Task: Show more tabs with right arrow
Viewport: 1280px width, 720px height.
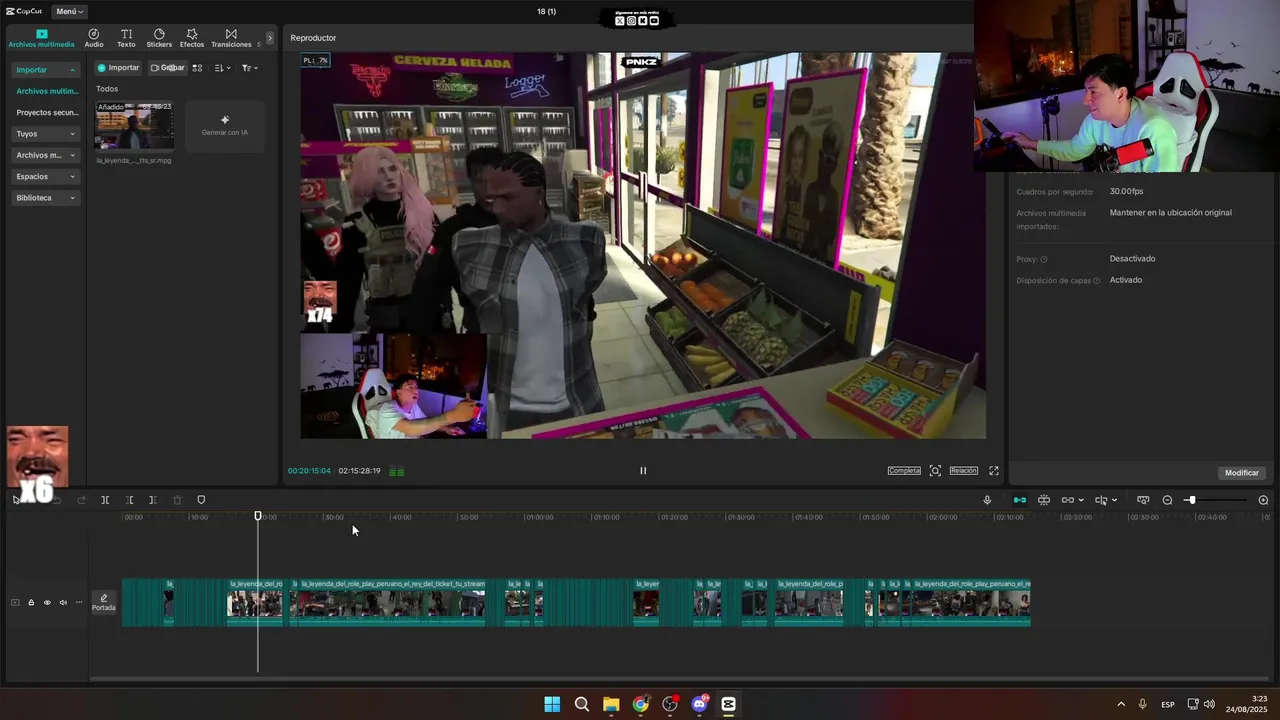Action: pyautogui.click(x=270, y=38)
